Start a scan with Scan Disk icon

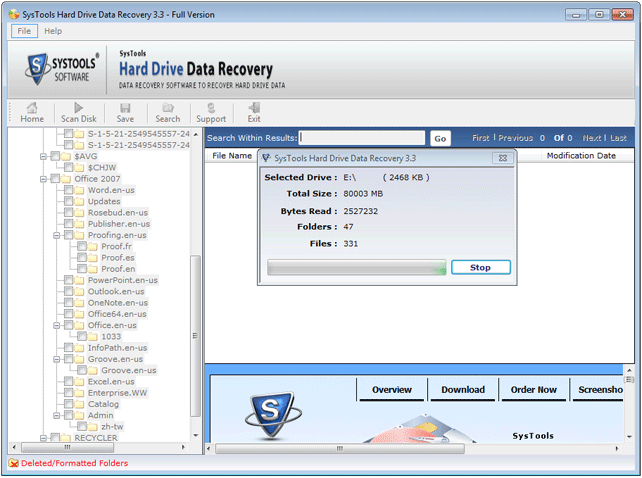click(x=78, y=108)
